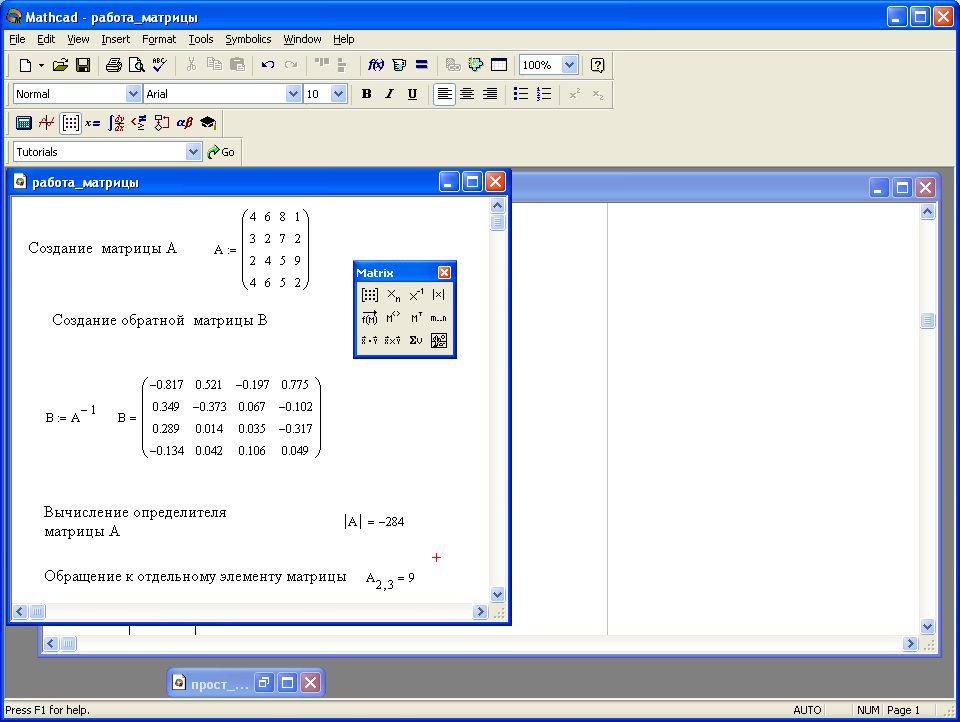Insert matrix via Matrix palette grid icon

coord(370,295)
